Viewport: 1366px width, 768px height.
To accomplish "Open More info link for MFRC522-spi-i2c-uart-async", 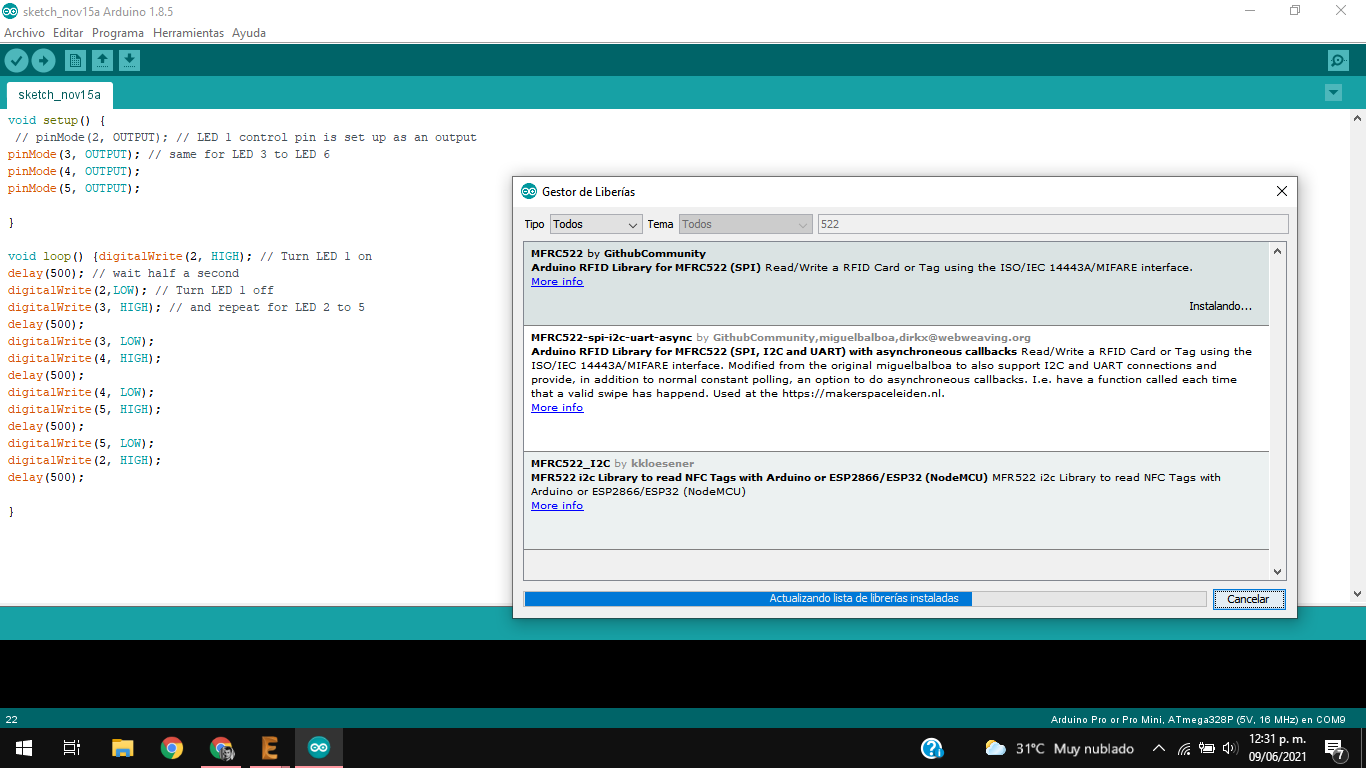I will pos(557,408).
